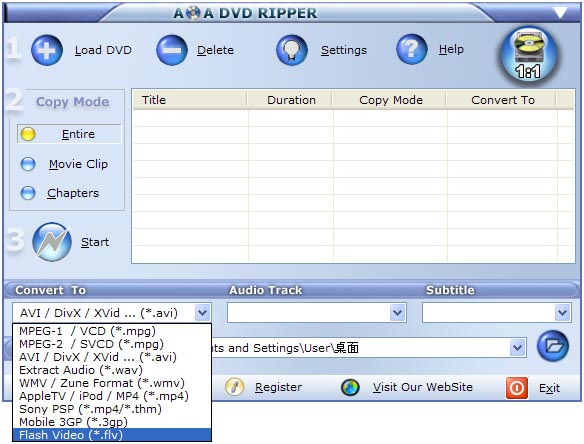
Task: Click the Exit label
Action: pos(549,388)
